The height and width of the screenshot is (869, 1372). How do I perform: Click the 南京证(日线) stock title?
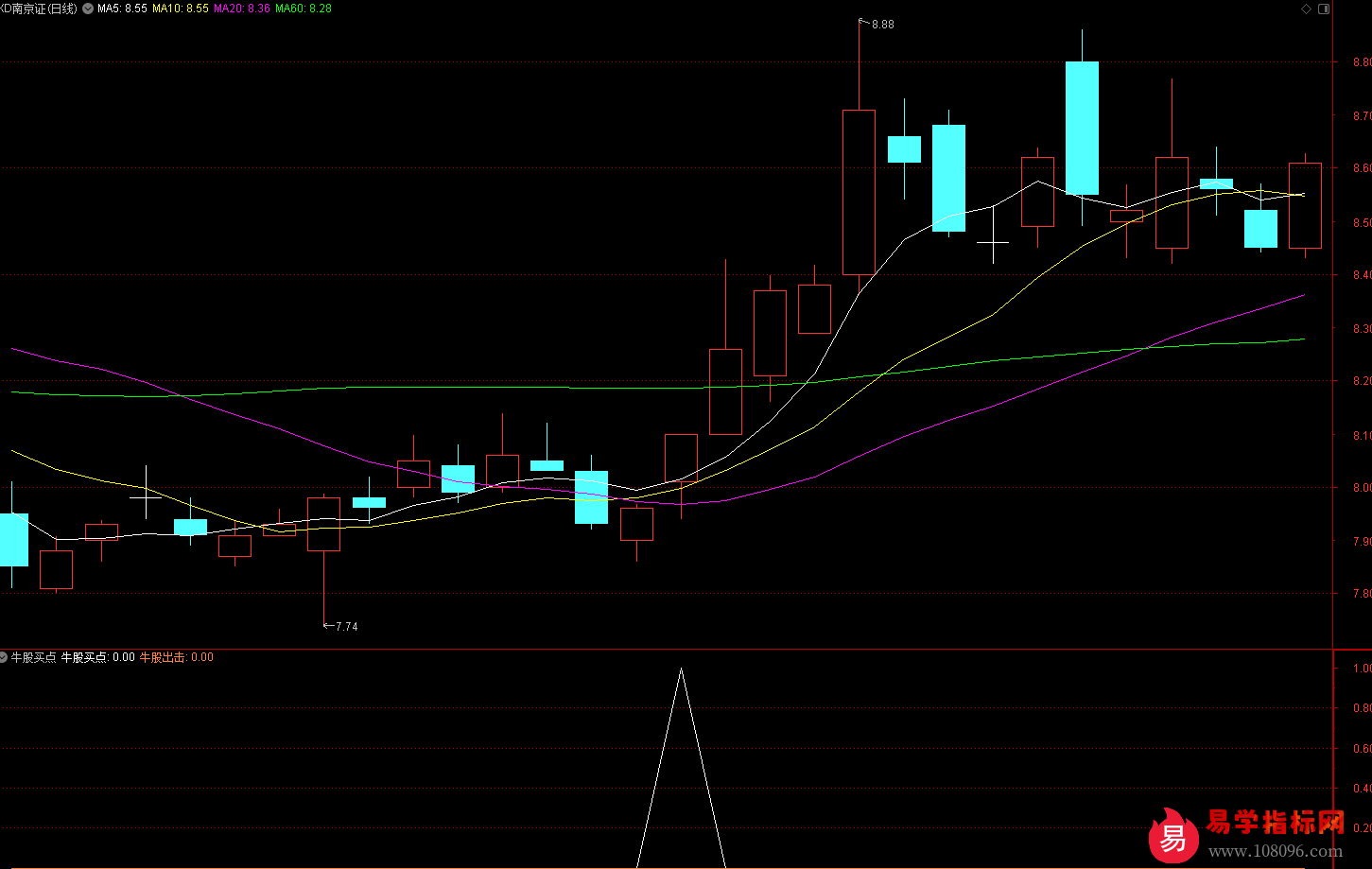pyautogui.click(x=42, y=9)
